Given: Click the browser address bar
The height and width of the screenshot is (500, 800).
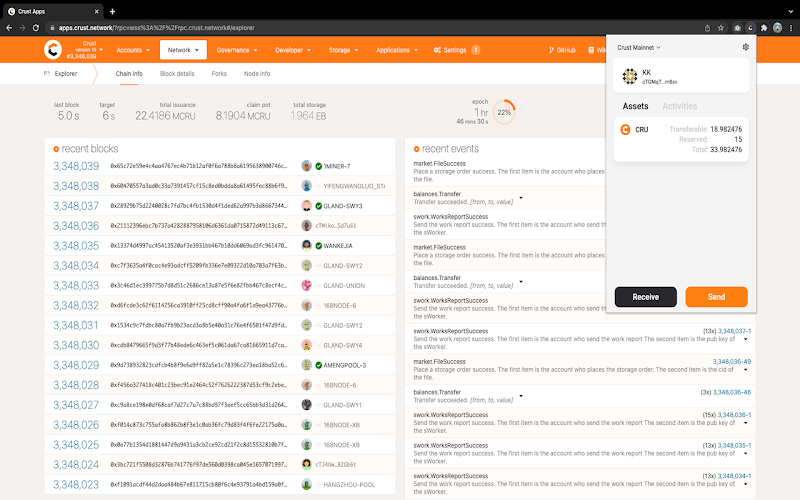Looking at the screenshot, I should point(375,28).
